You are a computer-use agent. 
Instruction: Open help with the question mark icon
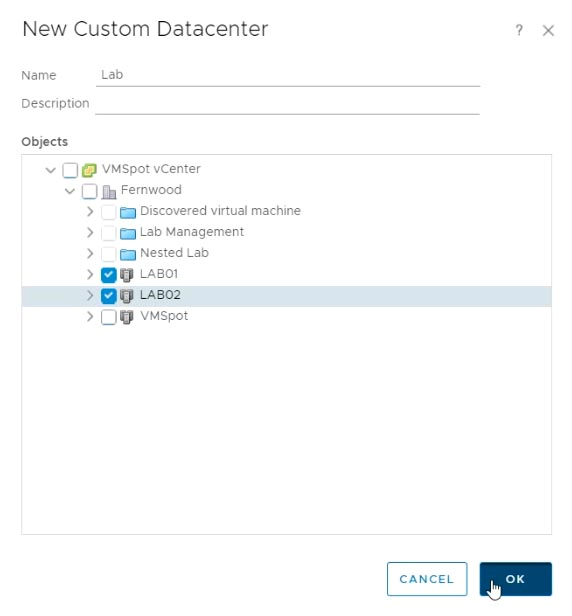pos(519,30)
